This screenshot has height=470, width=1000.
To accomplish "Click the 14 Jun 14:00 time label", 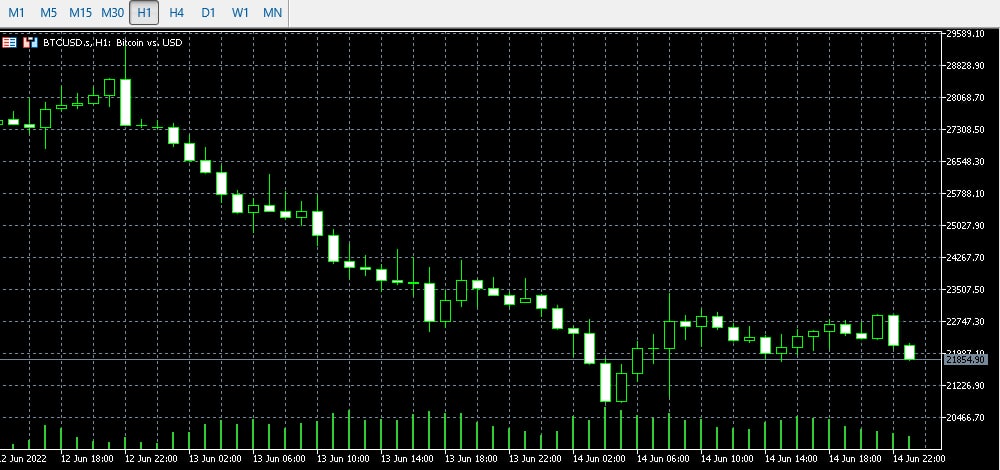I will coord(791,459).
